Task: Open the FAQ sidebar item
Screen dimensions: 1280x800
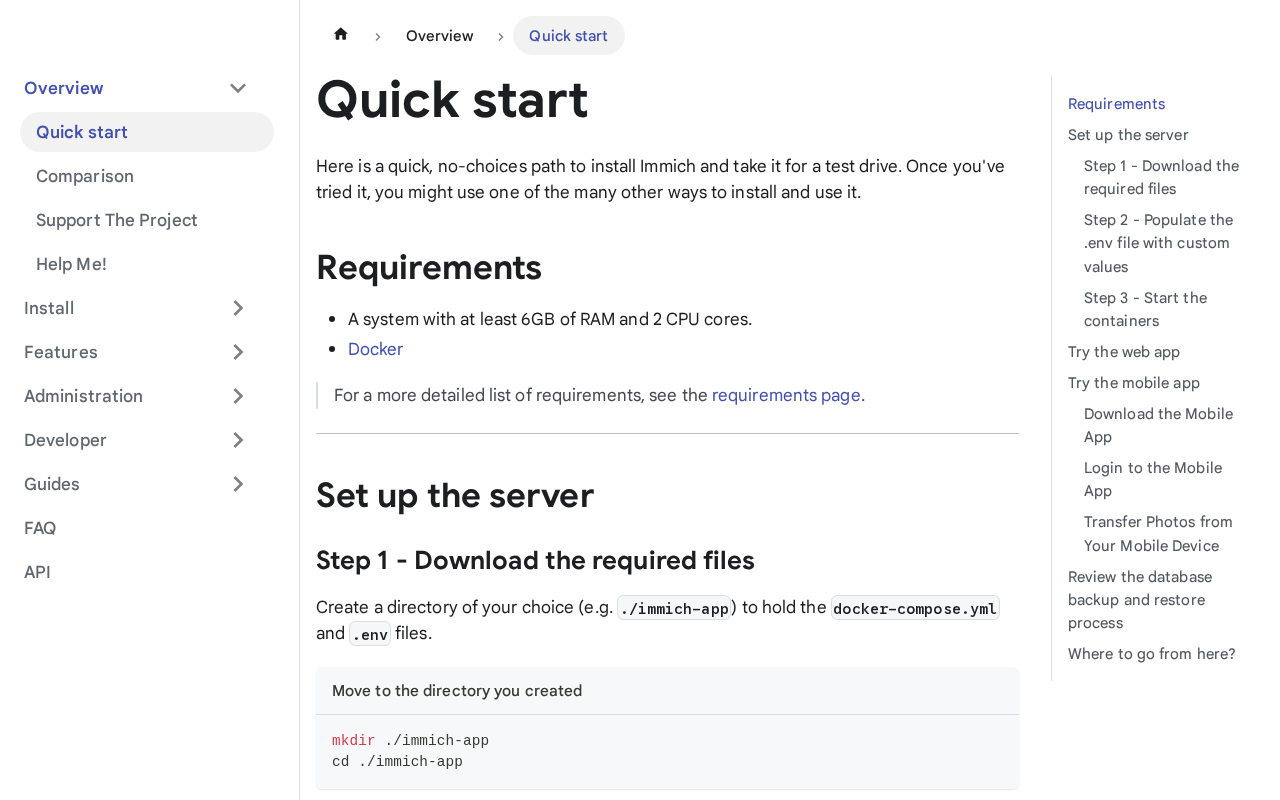Action: click(40, 528)
